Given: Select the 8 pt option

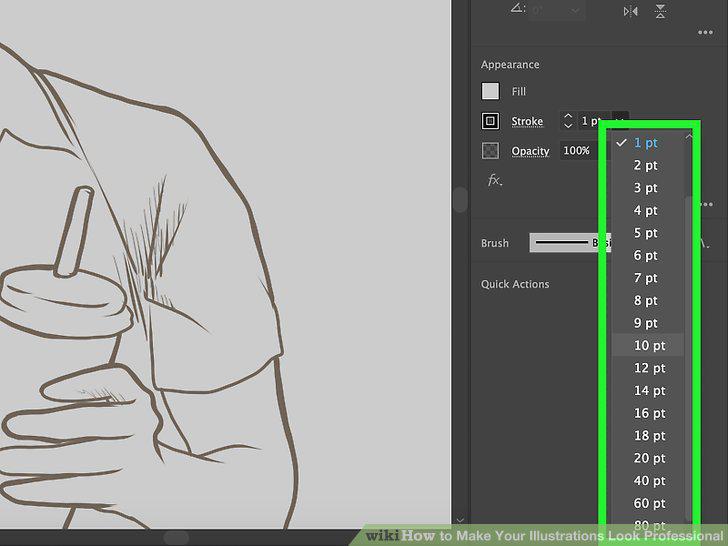Looking at the screenshot, I should pos(648,300).
